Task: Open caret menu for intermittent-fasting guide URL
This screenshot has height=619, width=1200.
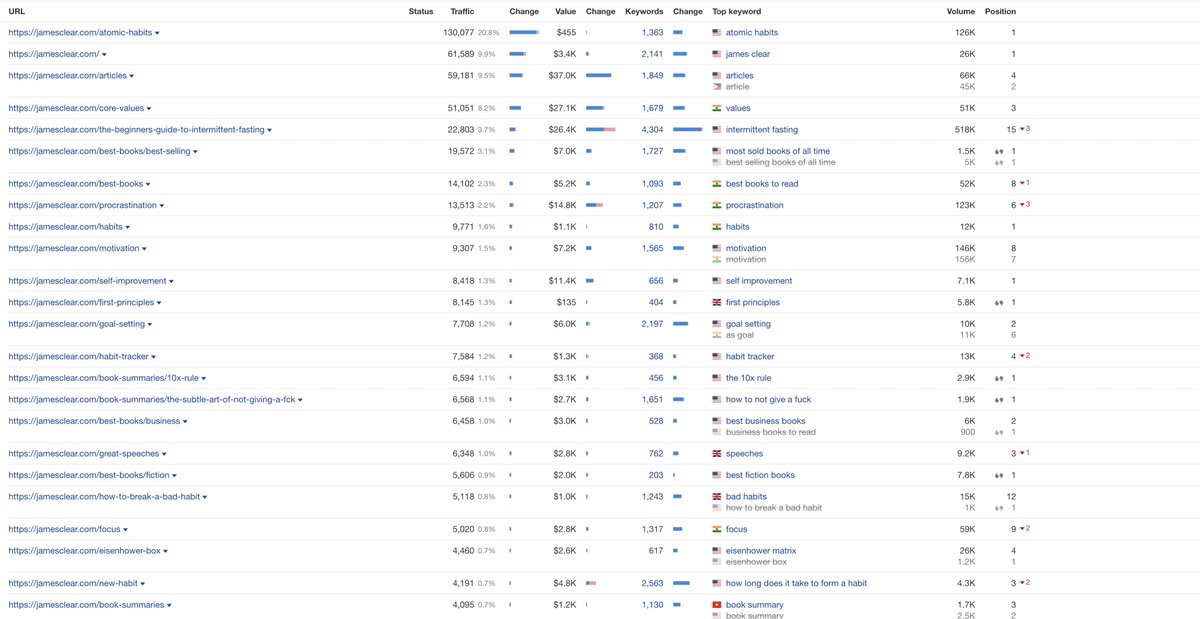Action: pyautogui.click(x=269, y=130)
